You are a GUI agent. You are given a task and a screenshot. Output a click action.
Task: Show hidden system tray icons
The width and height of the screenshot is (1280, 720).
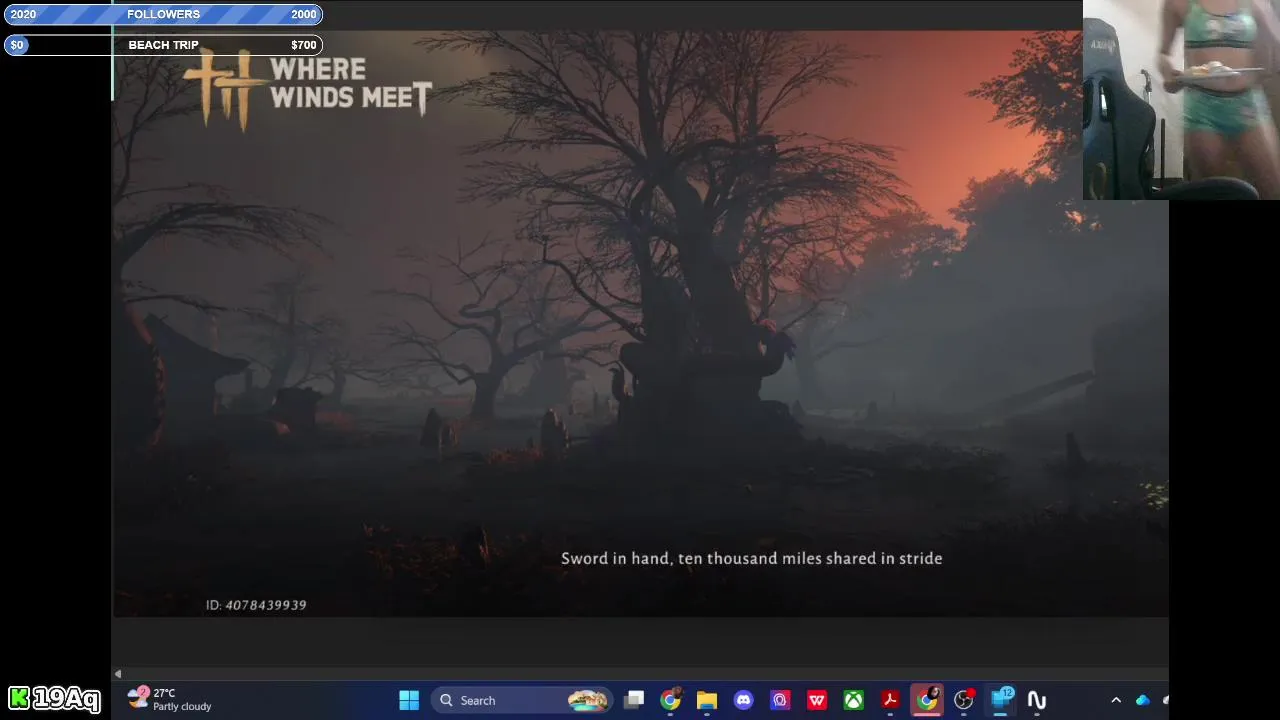coord(1116,700)
